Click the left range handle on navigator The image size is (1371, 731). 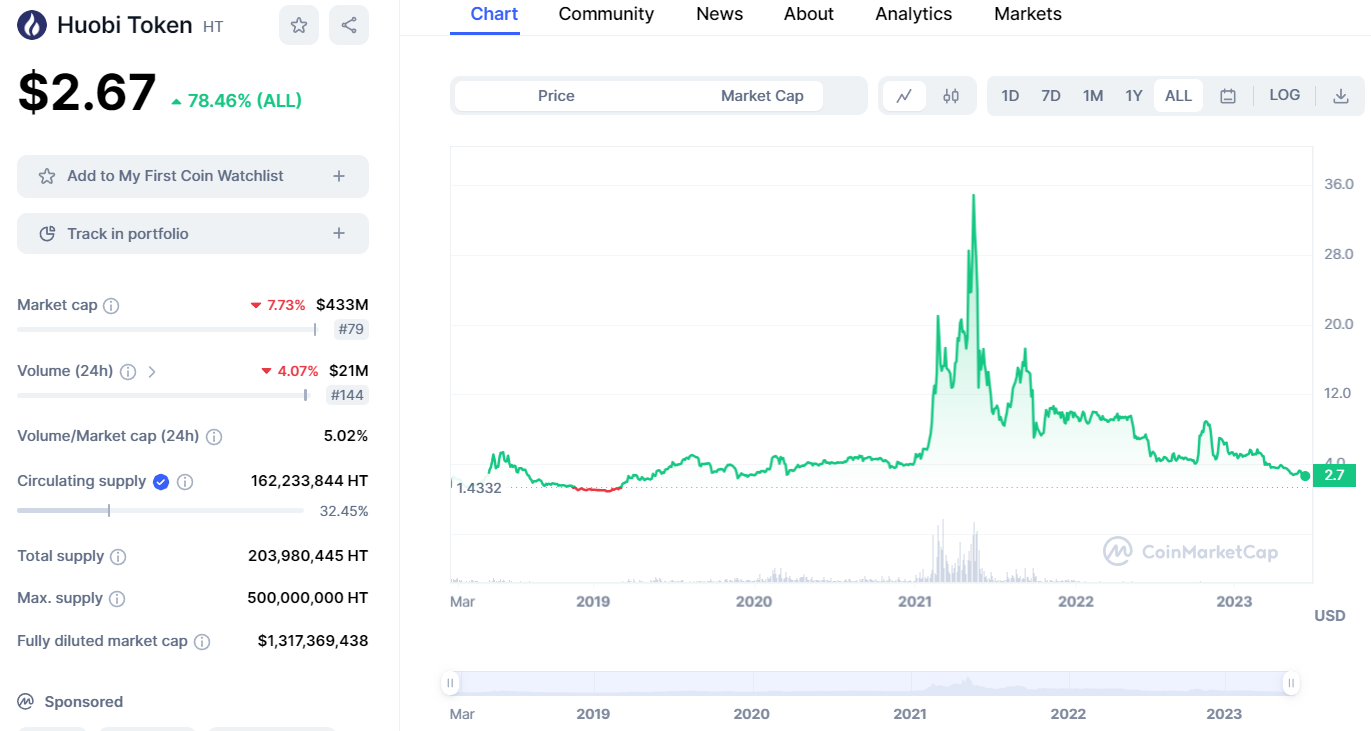pos(451,684)
